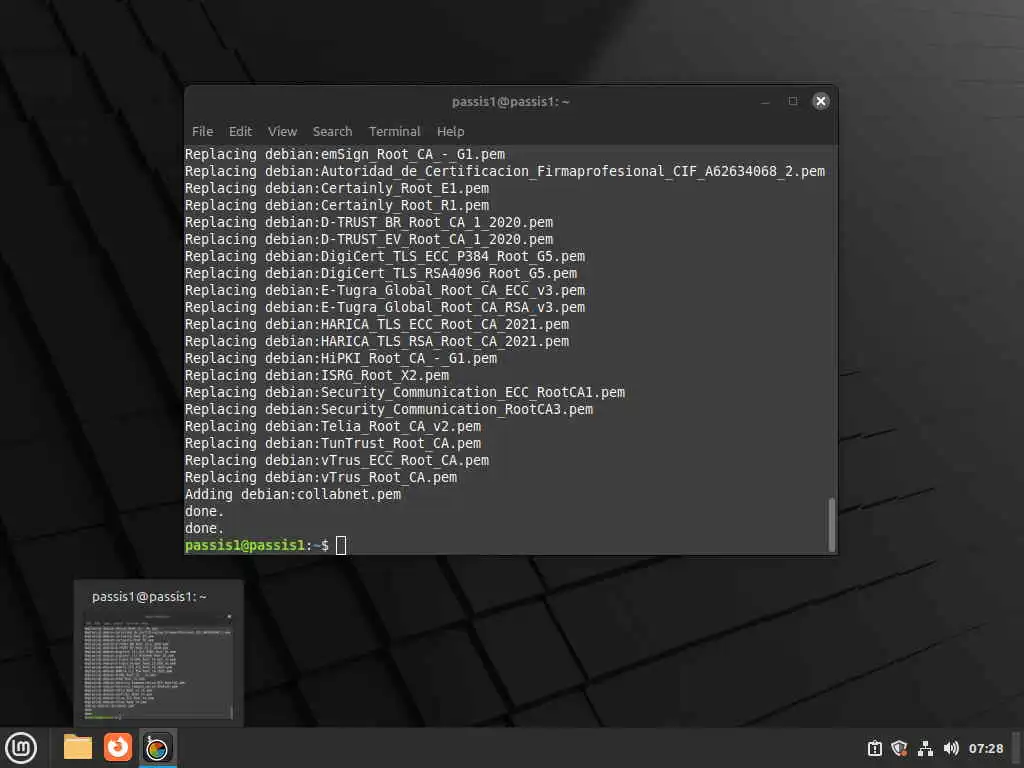This screenshot has height=768, width=1024.
Task: Click the line 'Security_Communication_RootCA3.pem'
Action: [x=389, y=409]
